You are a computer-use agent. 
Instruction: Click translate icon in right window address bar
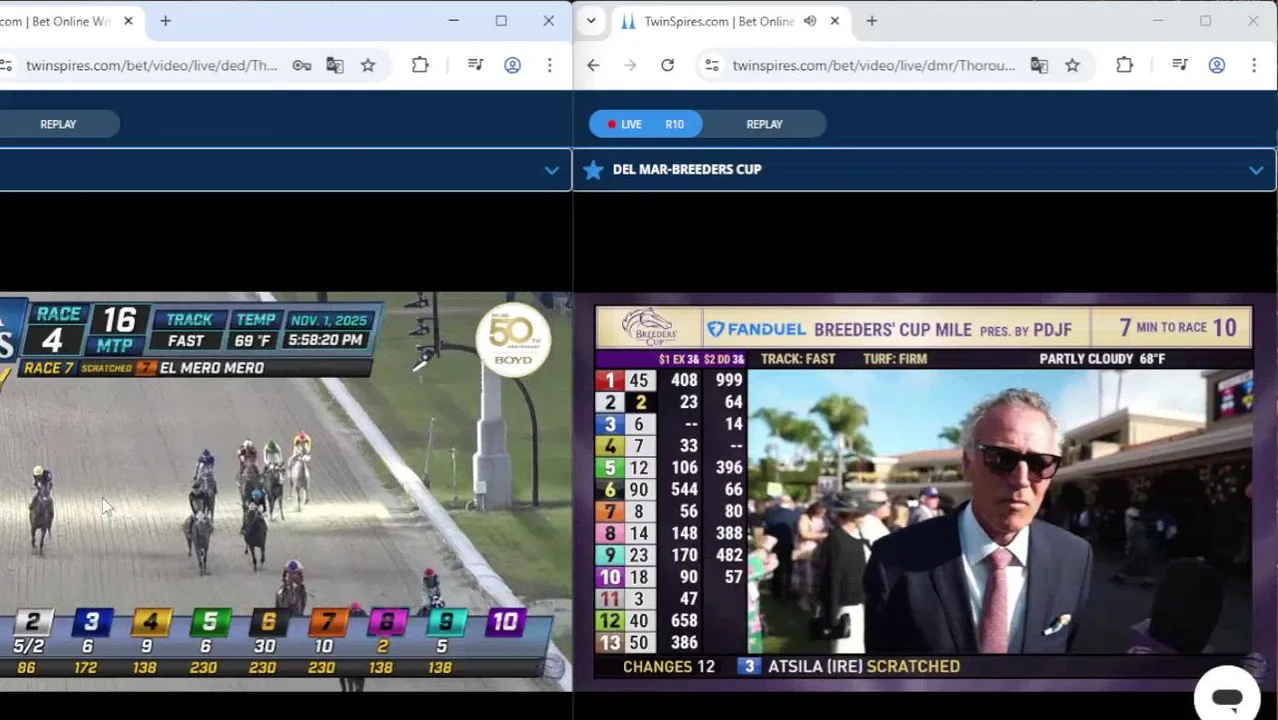[x=1039, y=65]
